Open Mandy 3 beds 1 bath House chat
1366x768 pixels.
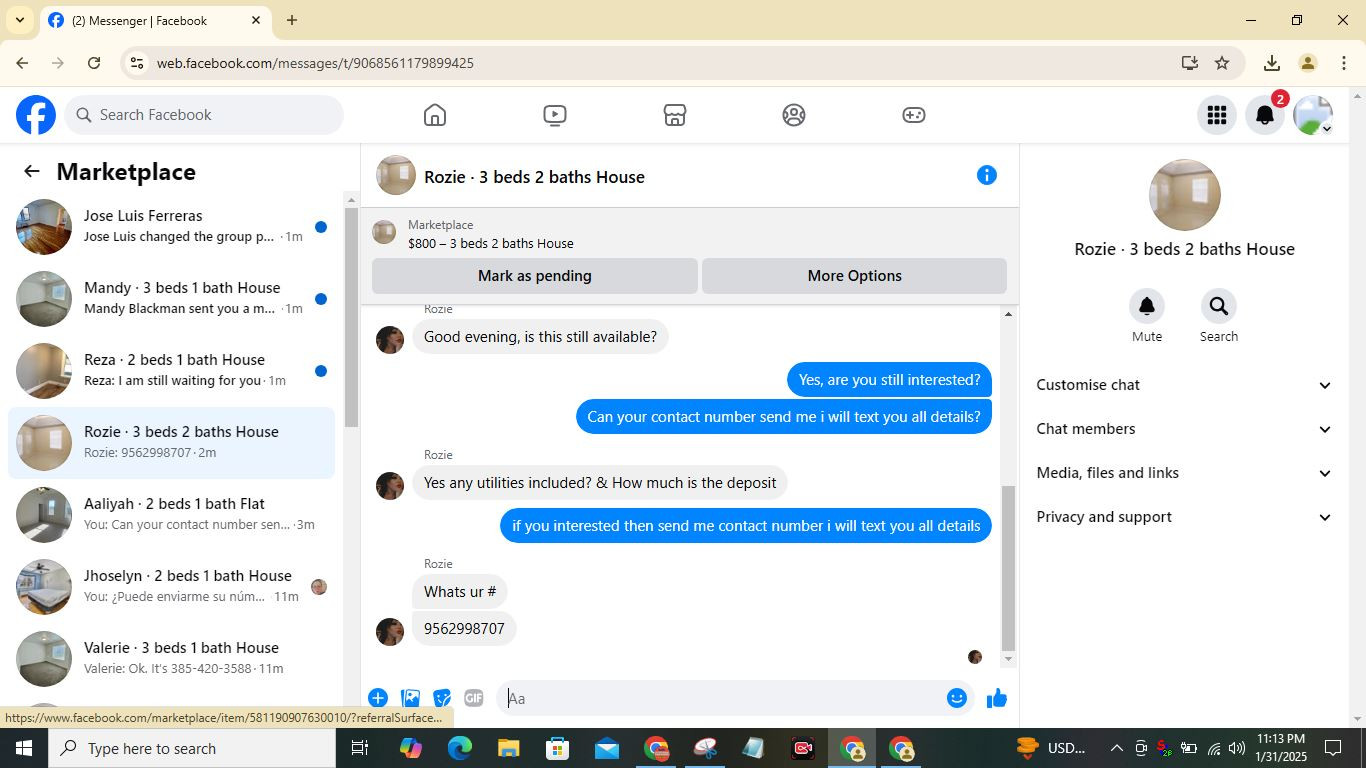pyautogui.click(x=172, y=299)
